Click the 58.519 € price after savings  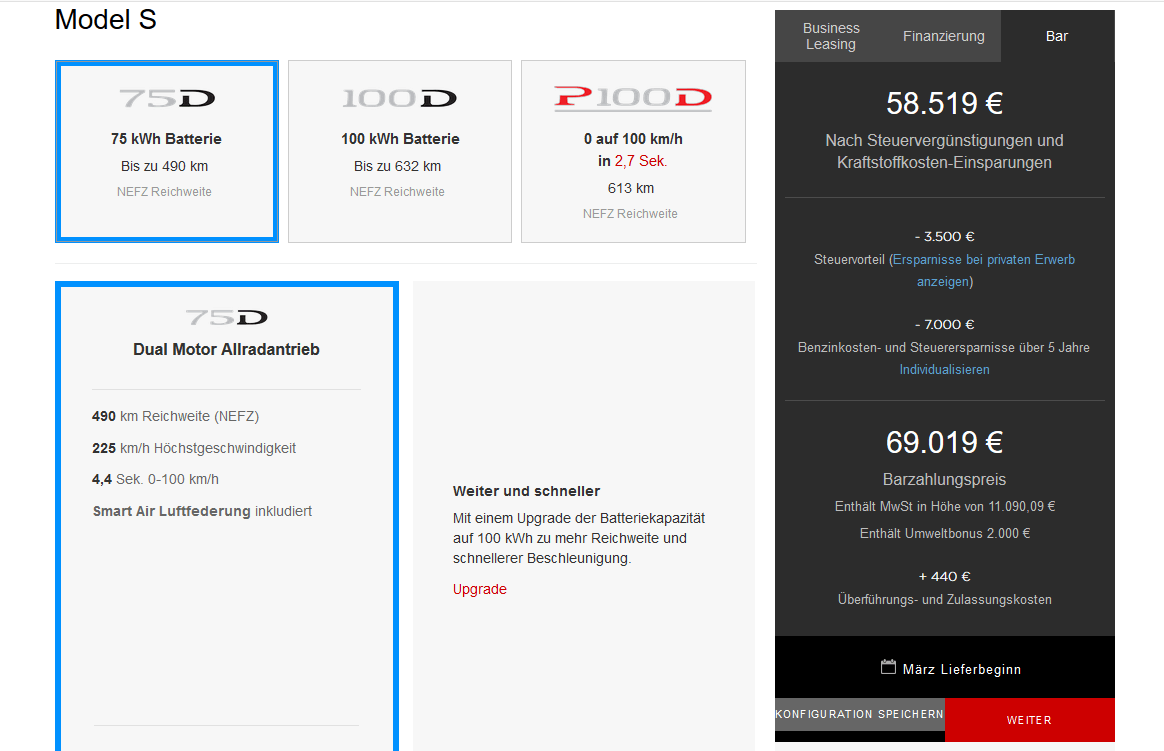click(944, 103)
